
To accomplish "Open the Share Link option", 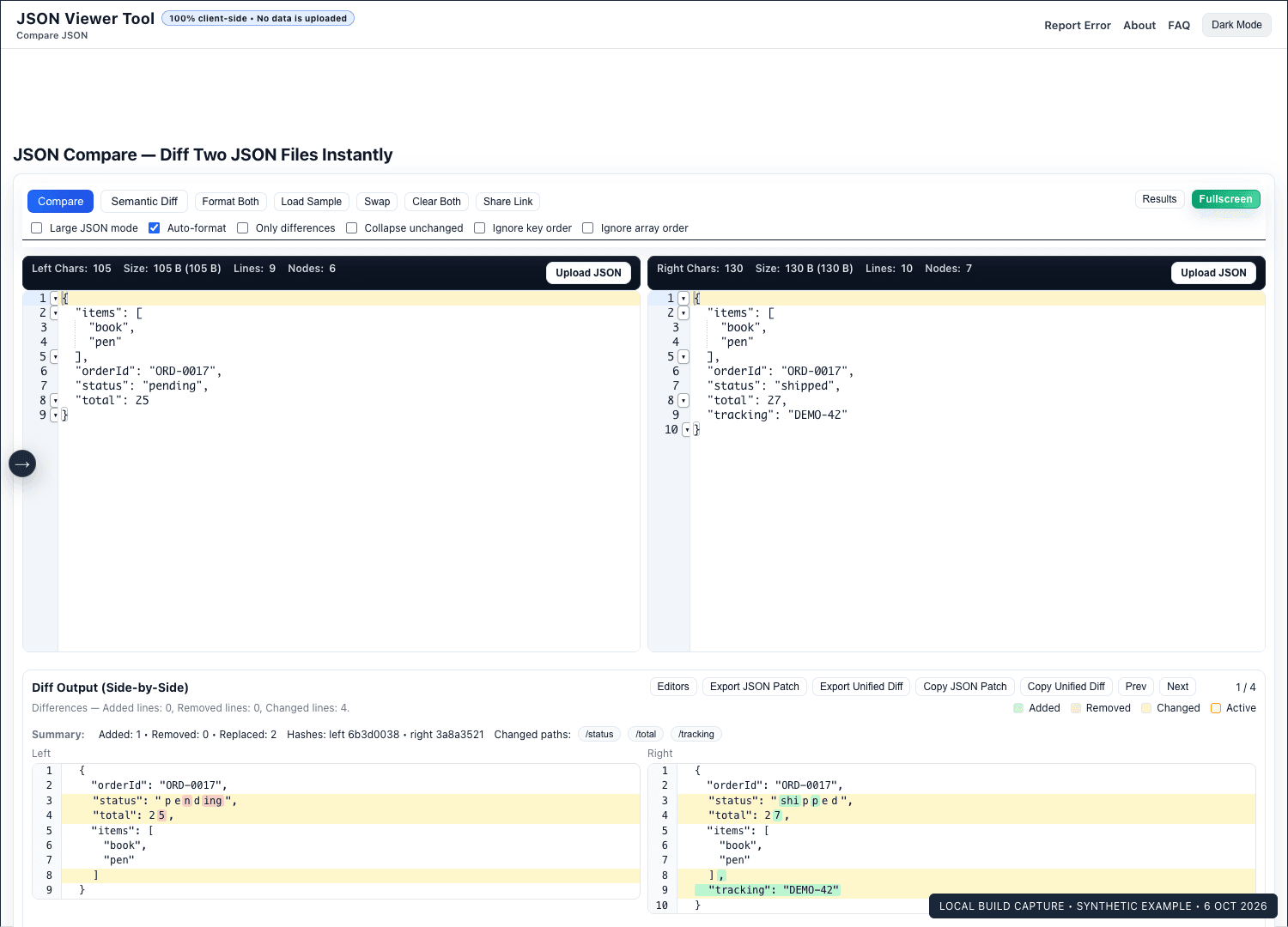I will point(508,202).
